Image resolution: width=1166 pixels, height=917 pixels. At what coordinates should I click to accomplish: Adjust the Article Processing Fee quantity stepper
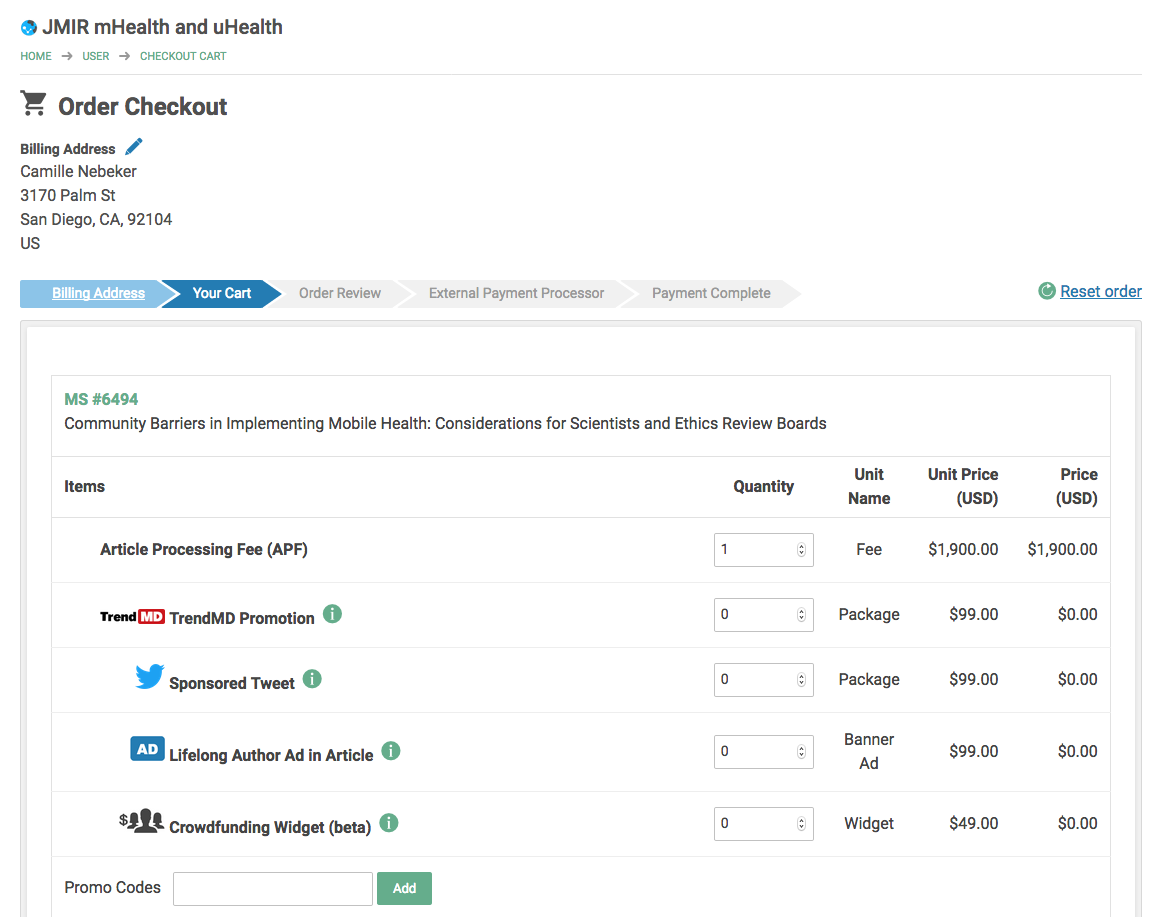(x=801, y=549)
